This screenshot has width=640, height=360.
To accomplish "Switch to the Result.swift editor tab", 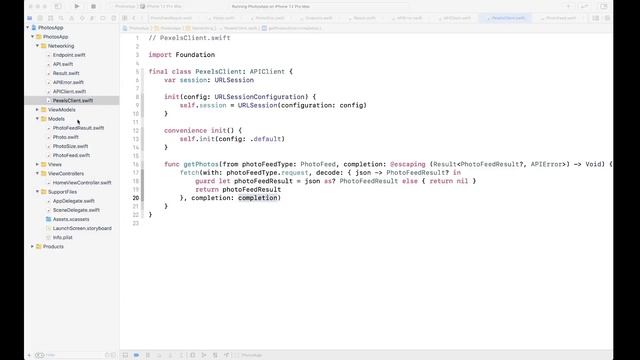I will click(363, 18).
